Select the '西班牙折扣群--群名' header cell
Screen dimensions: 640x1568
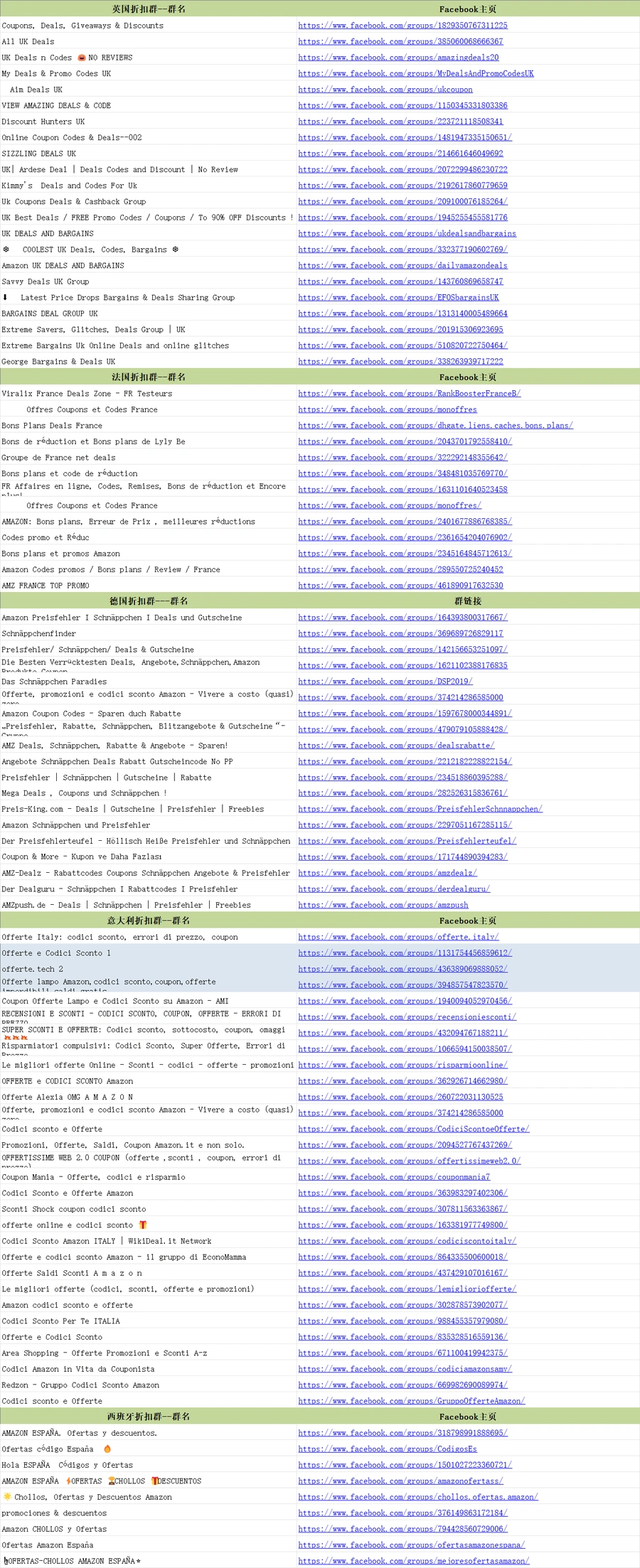click(149, 1417)
